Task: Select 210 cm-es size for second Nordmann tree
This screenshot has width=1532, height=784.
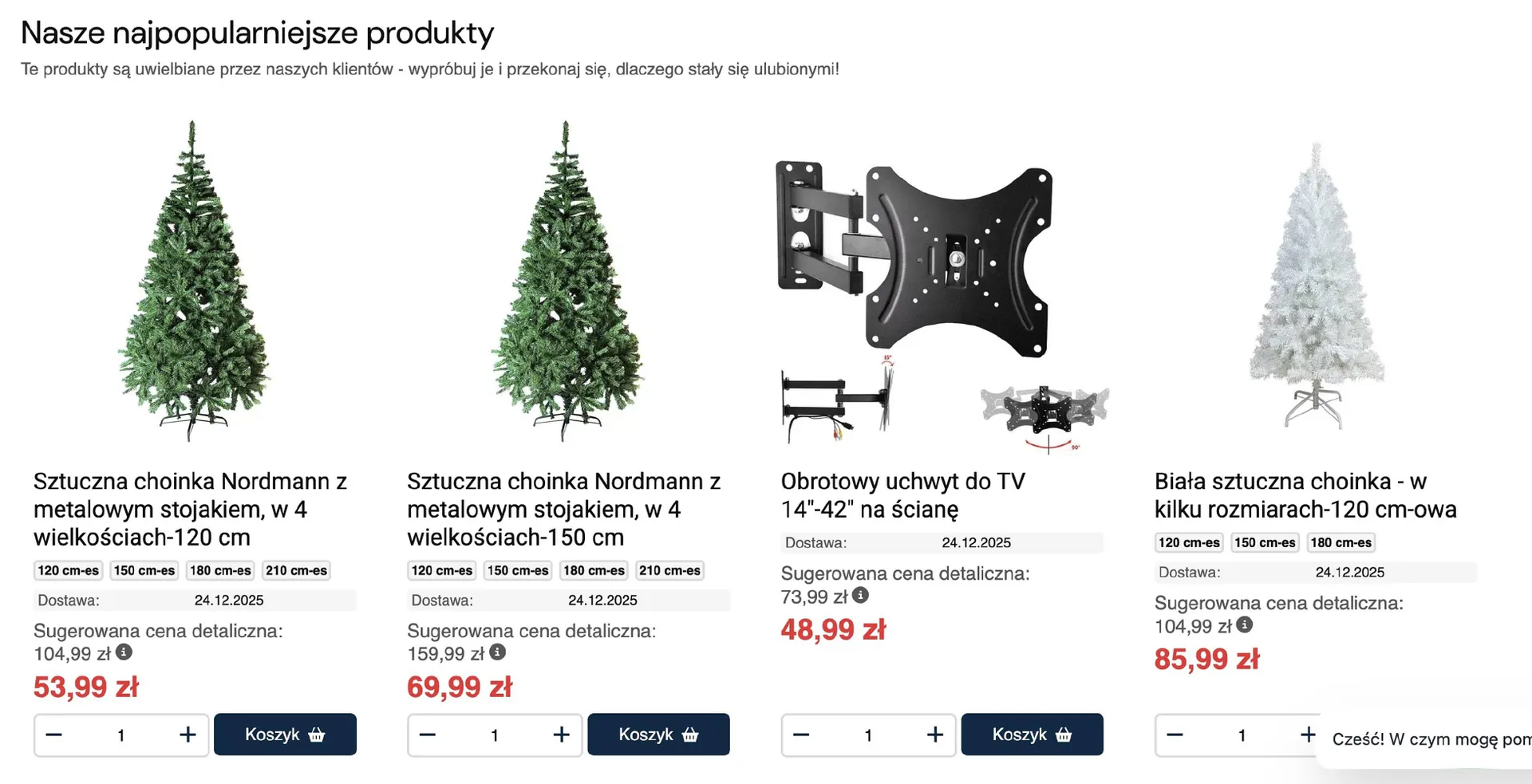Action: pos(669,570)
